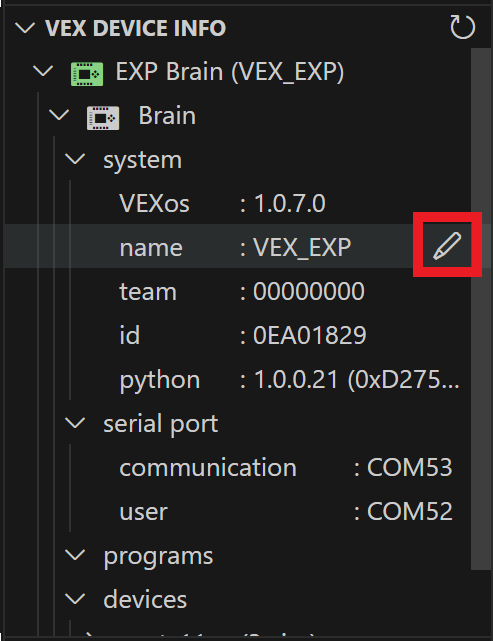
Task: Click the pencil icon to edit brain name
Action: pyautogui.click(x=447, y=245)
